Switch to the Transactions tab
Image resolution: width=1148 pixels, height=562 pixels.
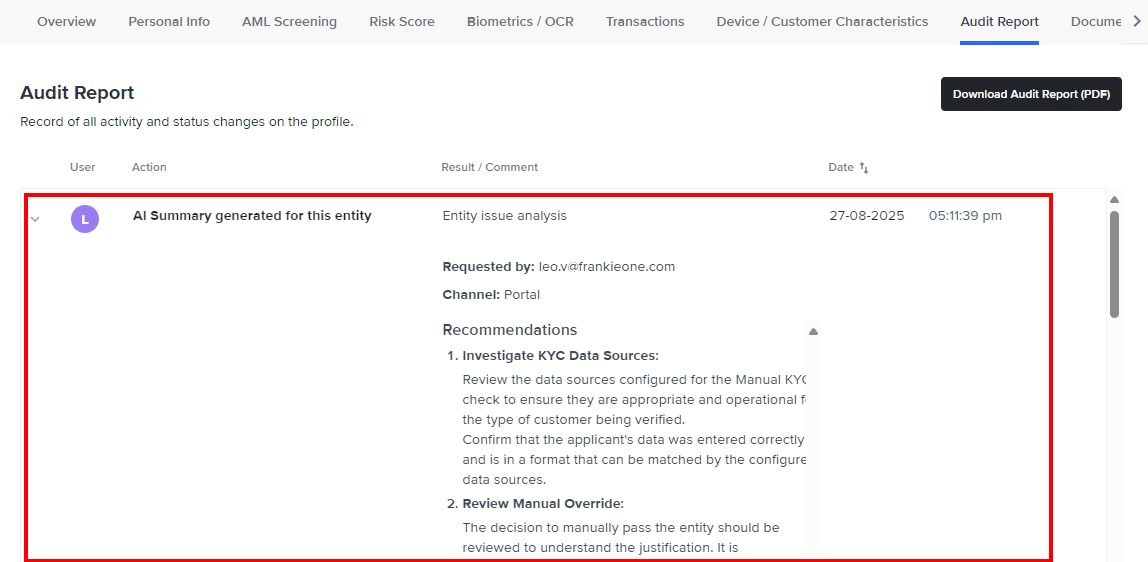645,21
